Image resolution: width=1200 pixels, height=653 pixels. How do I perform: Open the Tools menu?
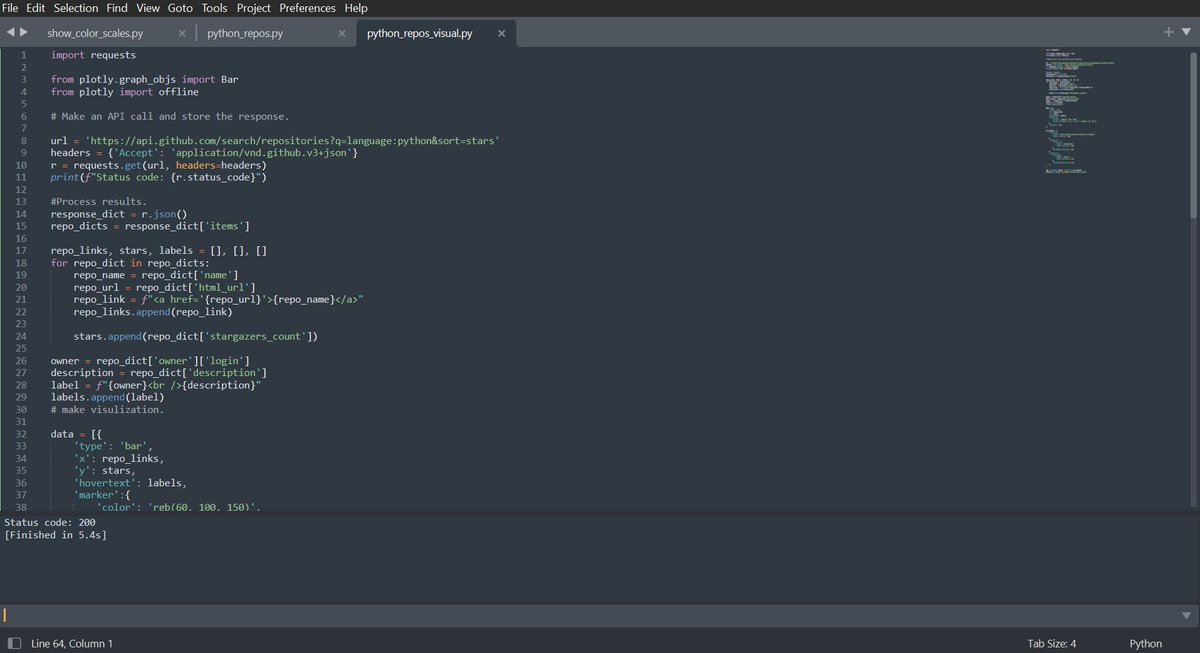coord(214,7)
